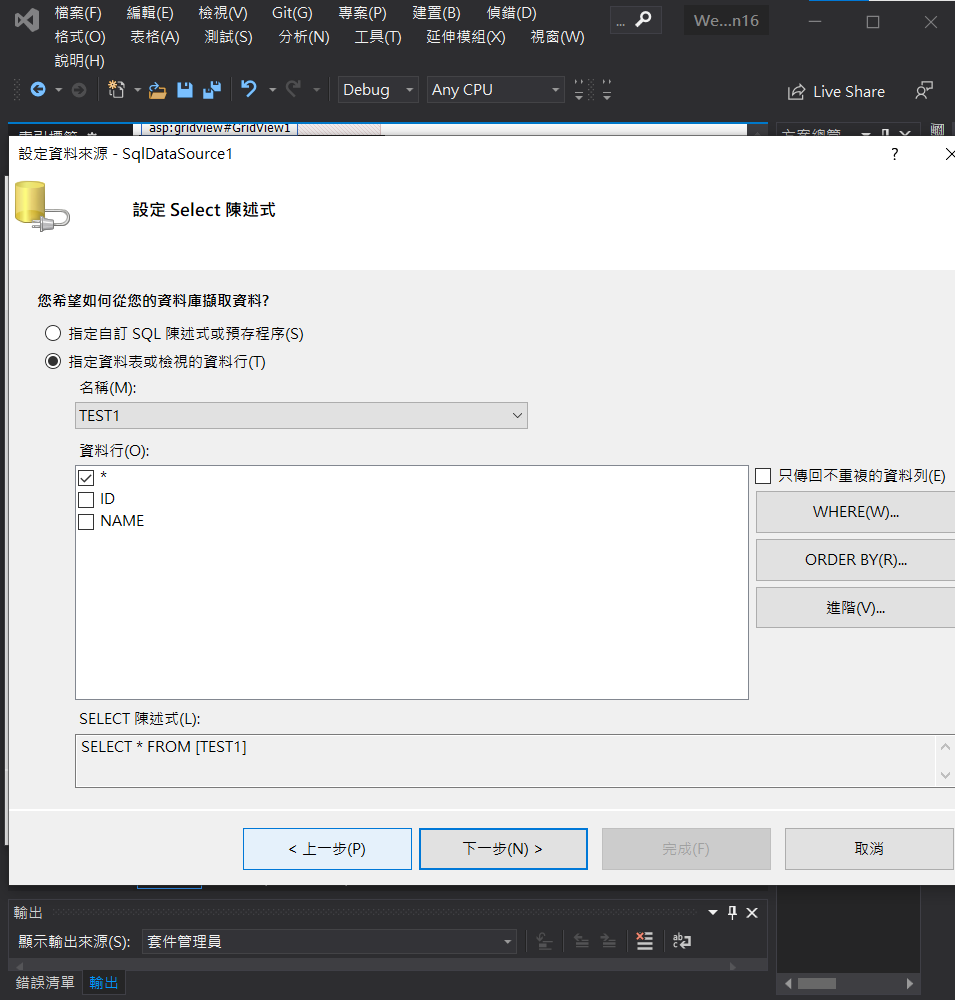
Task: Click the help question mark in dialog
Action: pos(894,154)
